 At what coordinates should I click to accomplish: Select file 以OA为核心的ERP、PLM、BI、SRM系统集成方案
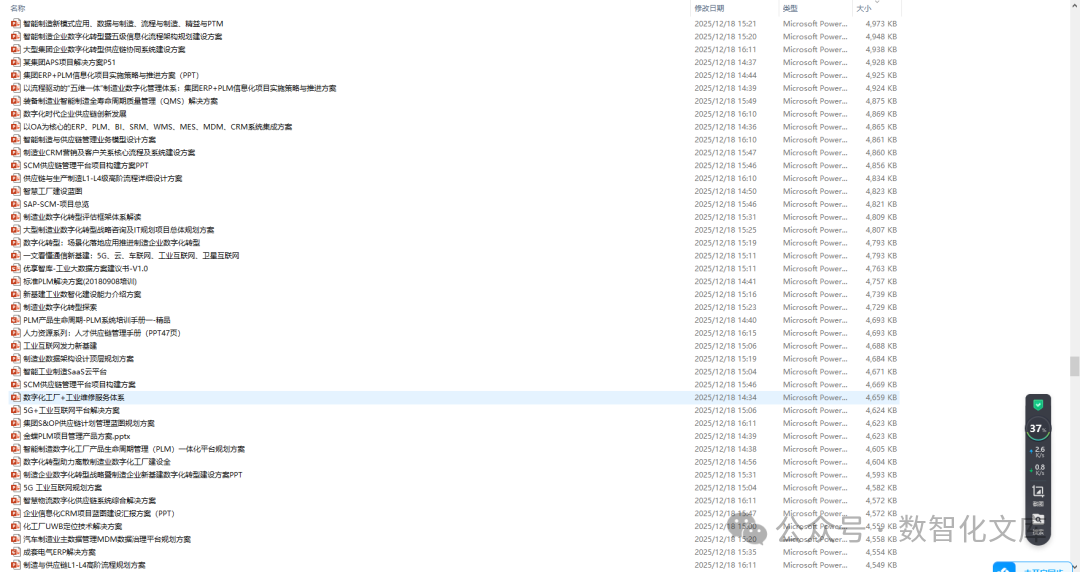point(158,127)
